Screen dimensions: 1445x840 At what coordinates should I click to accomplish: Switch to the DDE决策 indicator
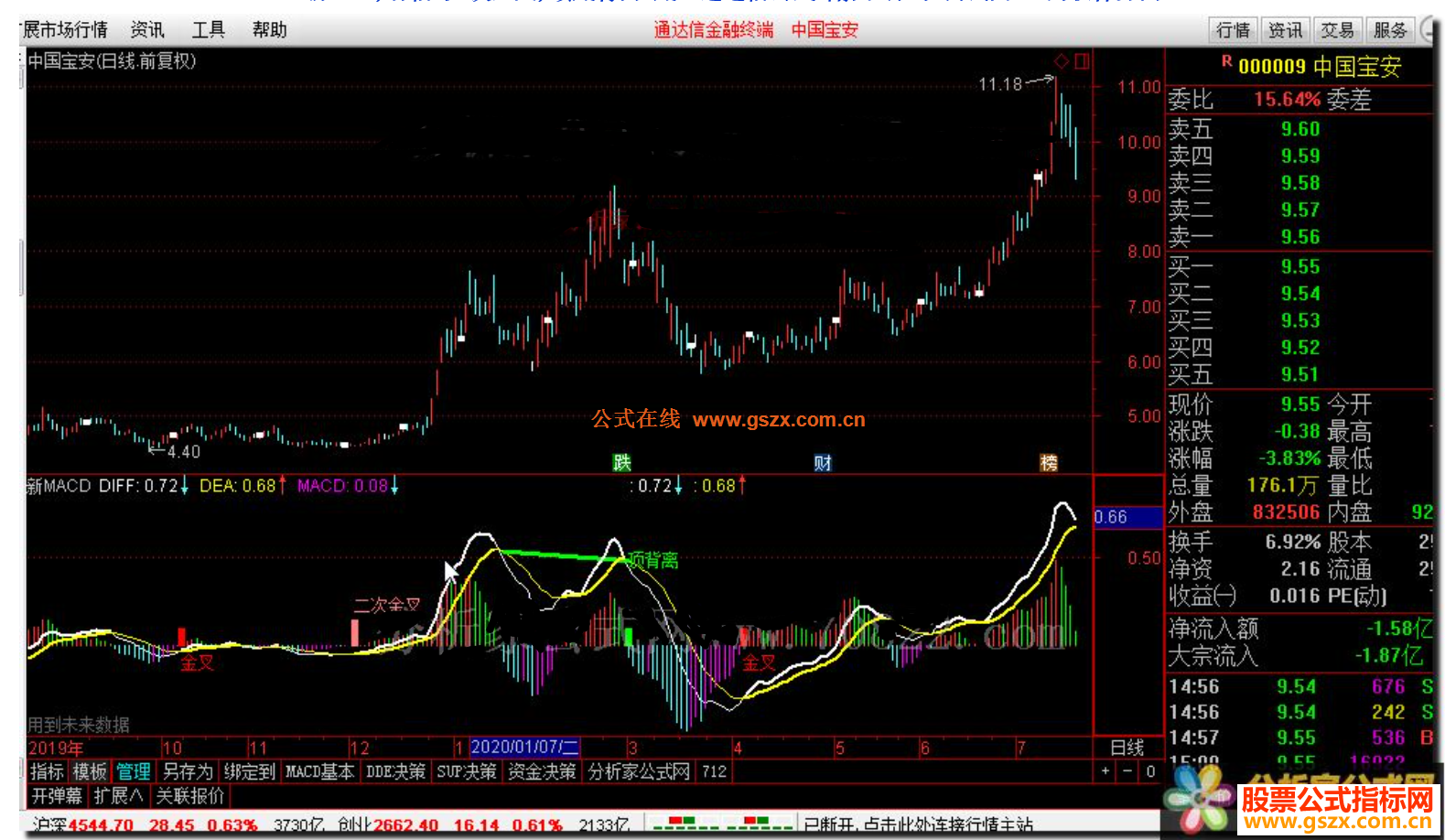click(395, 771)
